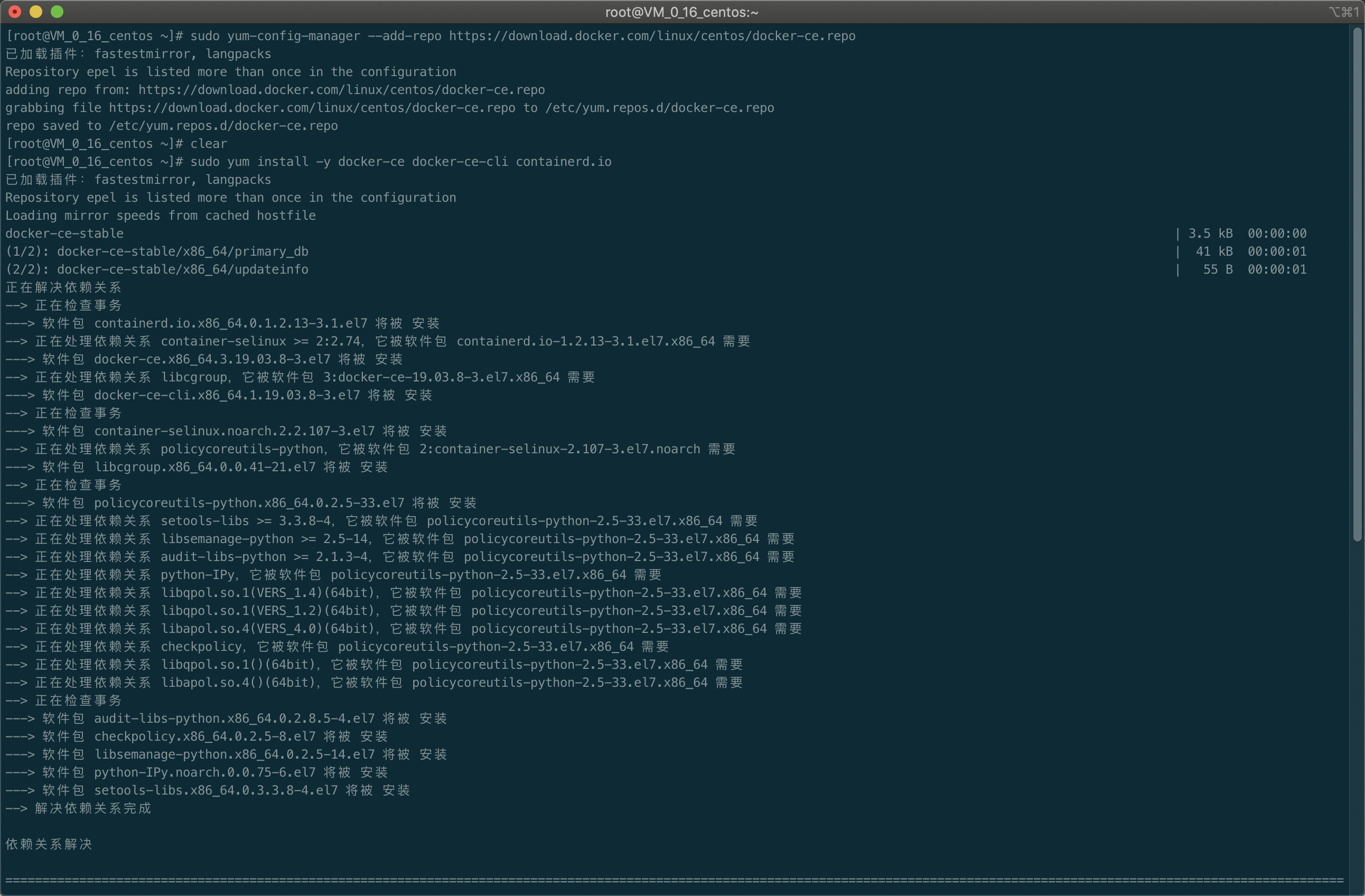
Task: Click the scrollbar track below the thumb
Action: (x=1357, y=717)
